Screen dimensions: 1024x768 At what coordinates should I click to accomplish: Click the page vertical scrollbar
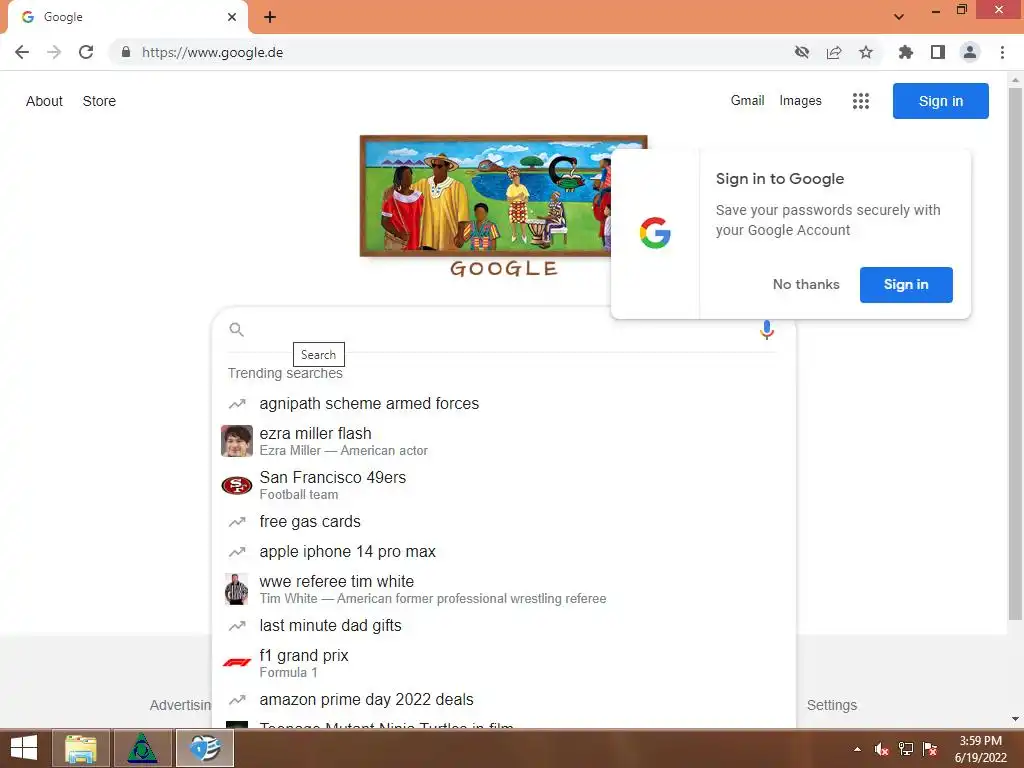click(x=1015, y=353)
